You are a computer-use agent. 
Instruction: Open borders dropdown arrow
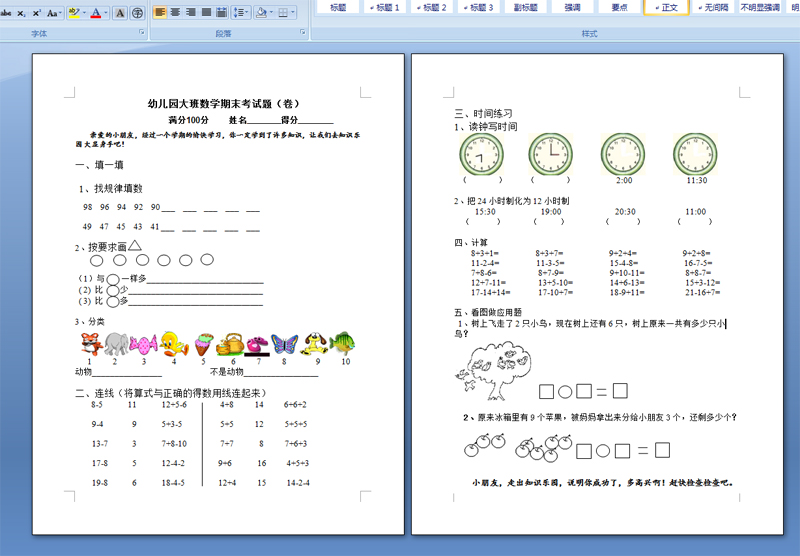[293, 12]
